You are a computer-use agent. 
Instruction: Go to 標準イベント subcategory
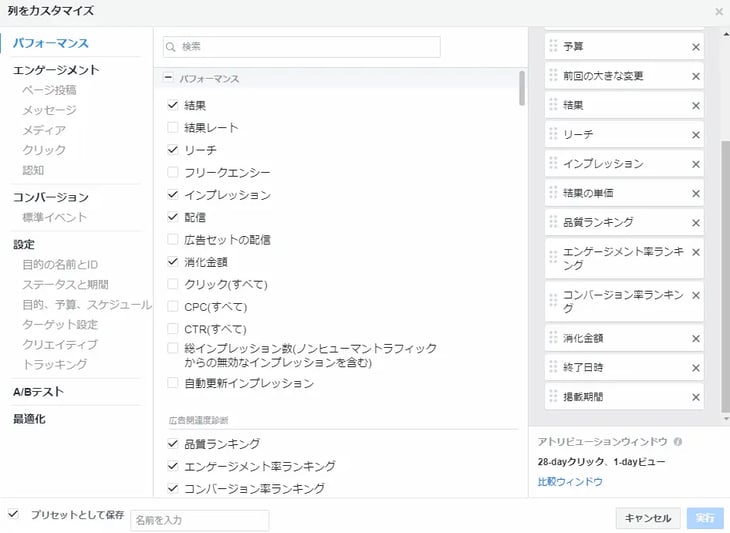point(54,217)
